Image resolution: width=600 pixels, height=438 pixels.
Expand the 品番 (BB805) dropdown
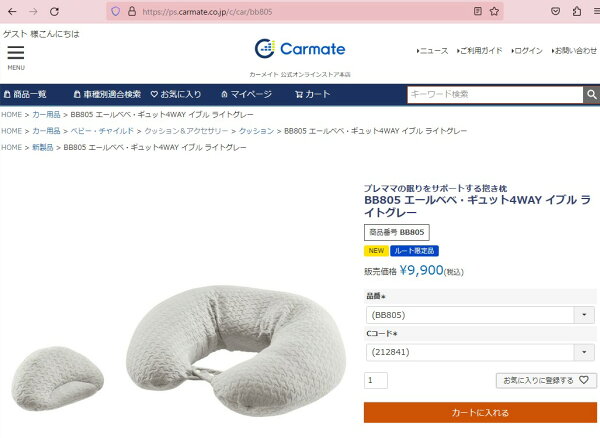click(x=480, y=315)
